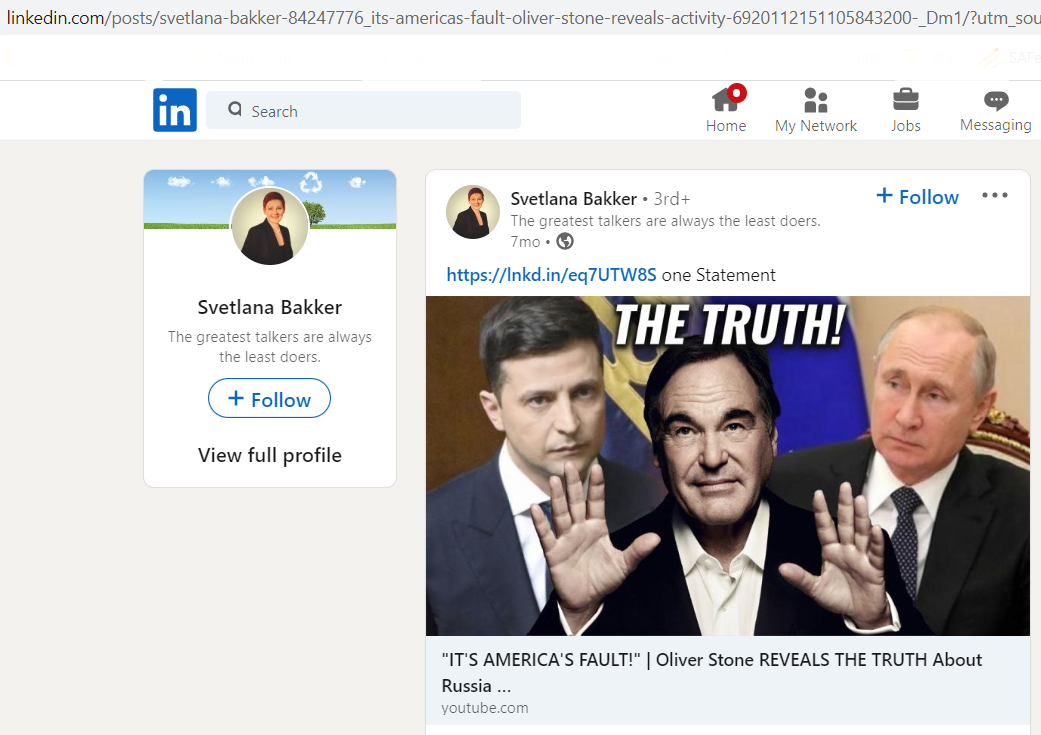Open My Network in the navigation bar
The width and height of the screenshot is (1041, 735).
point(815,110)
